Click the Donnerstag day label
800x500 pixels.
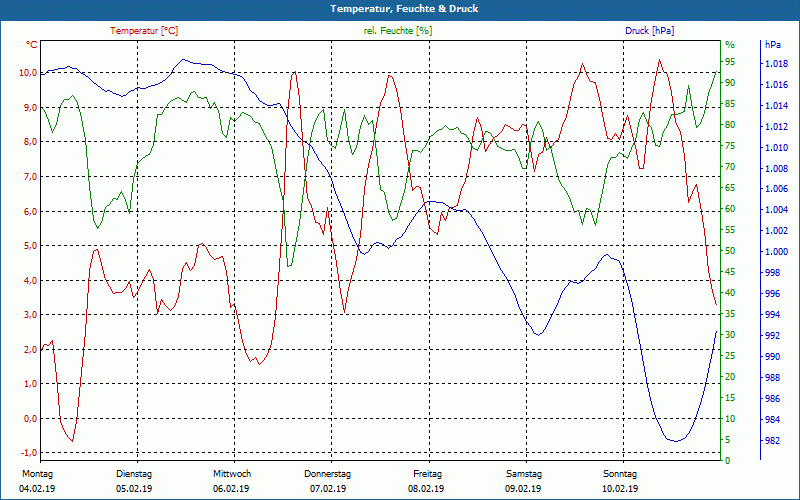click(328, 474)
